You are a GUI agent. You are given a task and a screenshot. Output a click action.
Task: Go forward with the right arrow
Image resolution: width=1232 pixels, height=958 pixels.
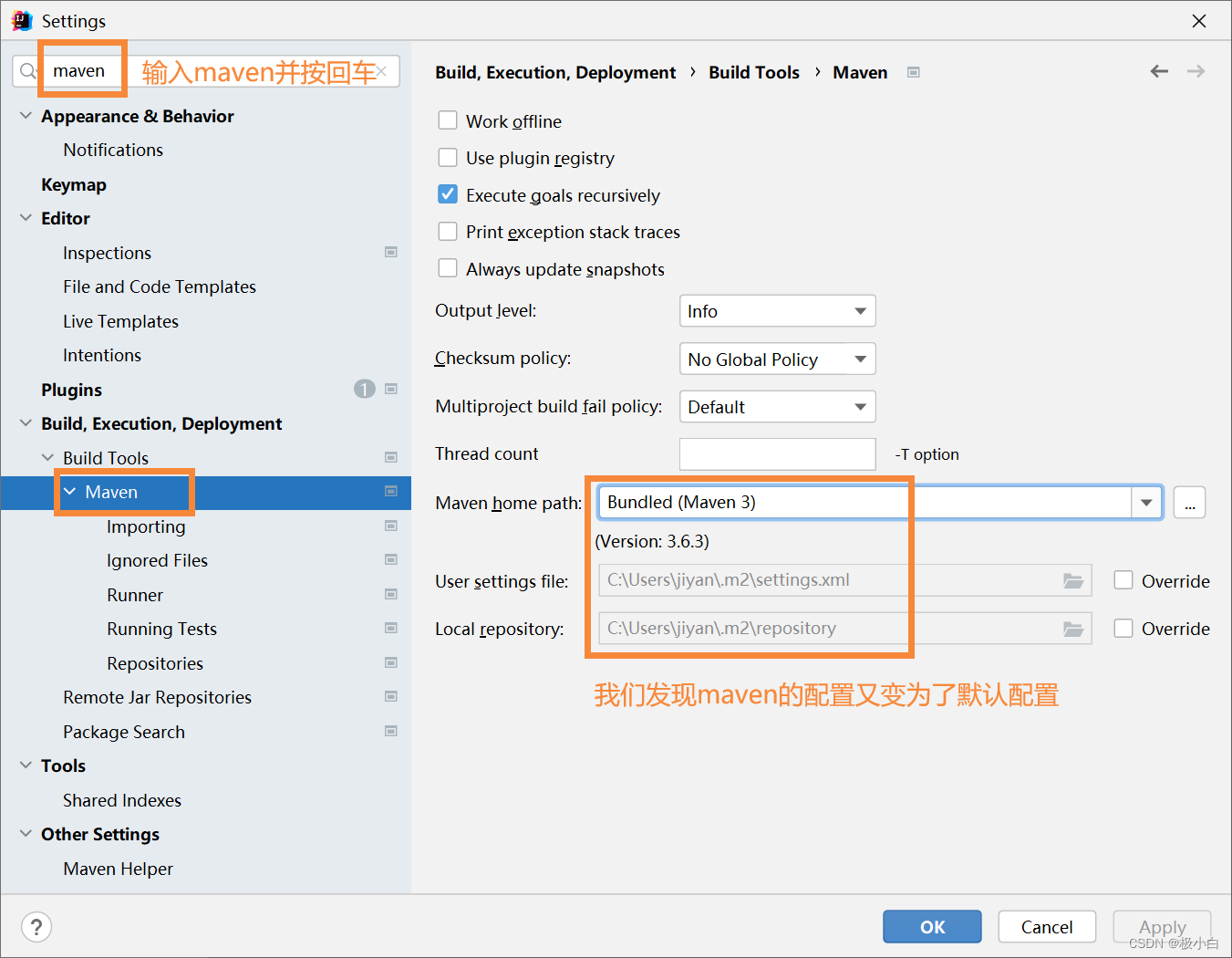[1196, 71]
